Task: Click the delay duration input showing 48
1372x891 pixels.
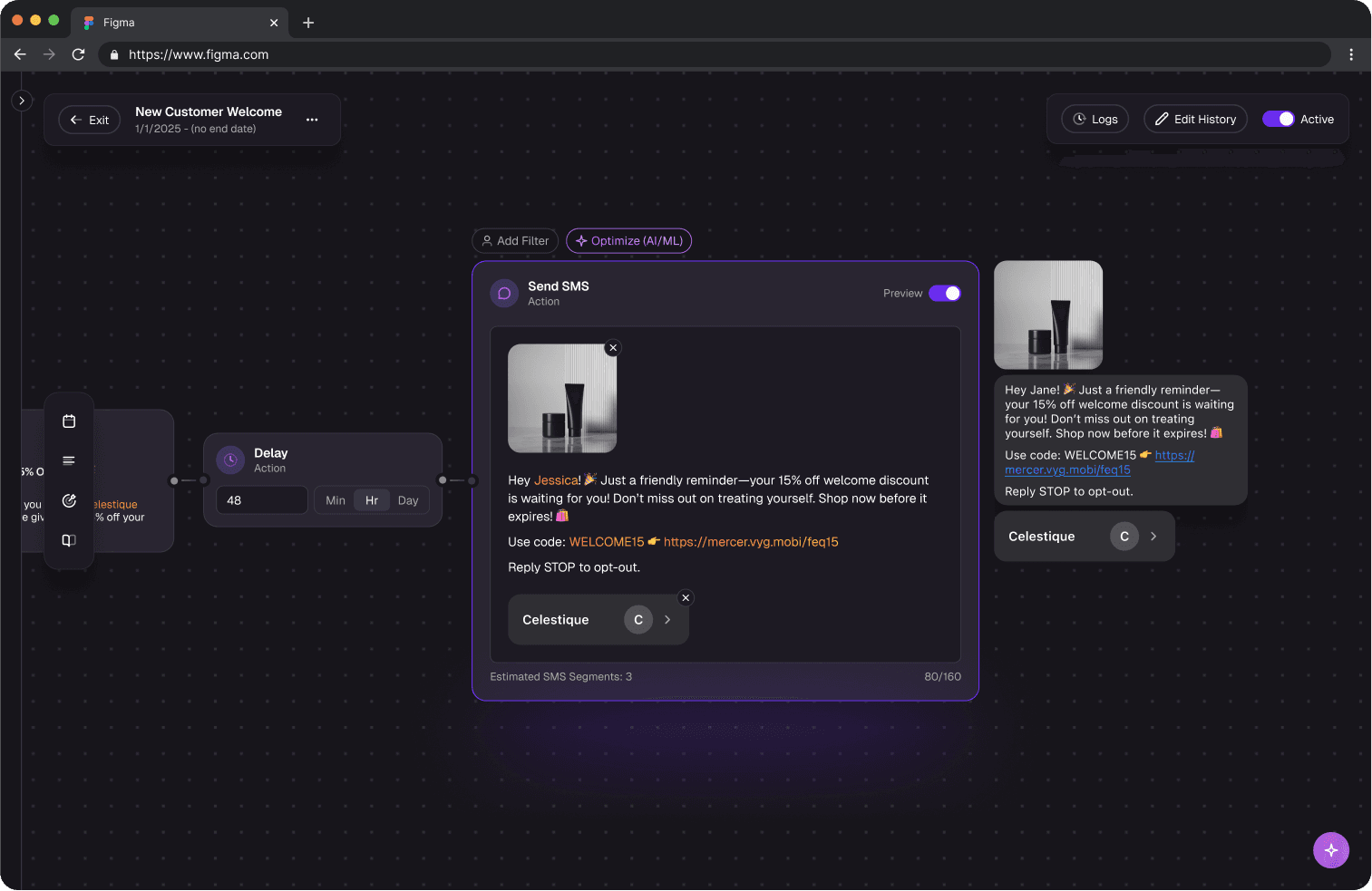Action: click(261, 499)
